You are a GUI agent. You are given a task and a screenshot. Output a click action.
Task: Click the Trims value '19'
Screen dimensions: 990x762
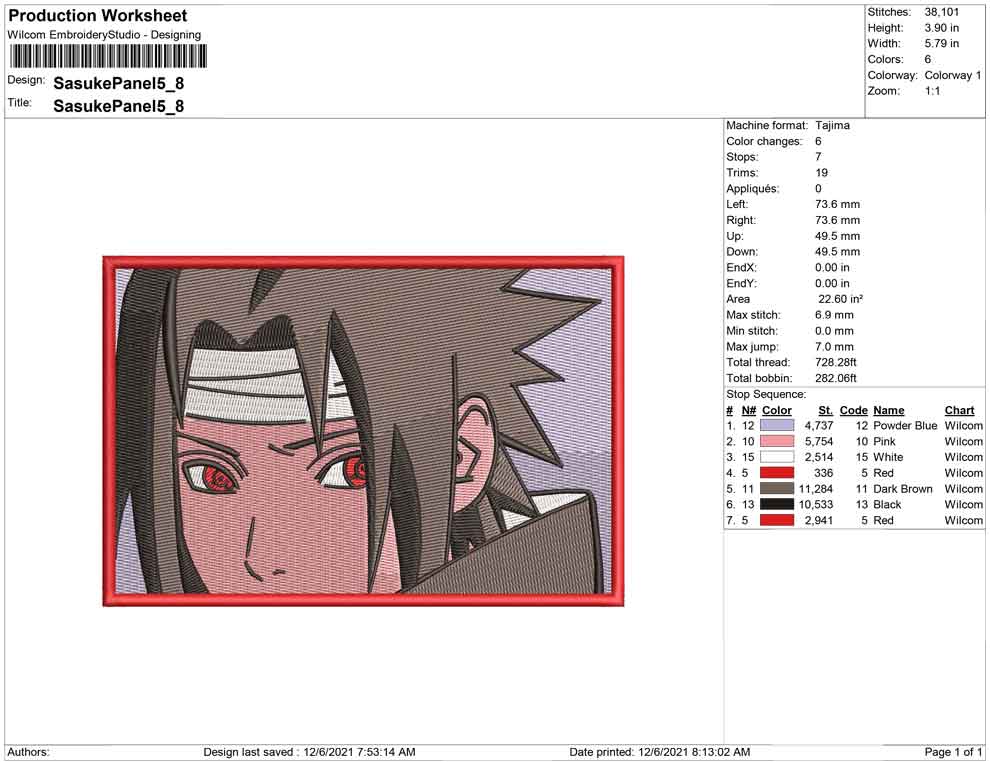click(x=821, y=172)
